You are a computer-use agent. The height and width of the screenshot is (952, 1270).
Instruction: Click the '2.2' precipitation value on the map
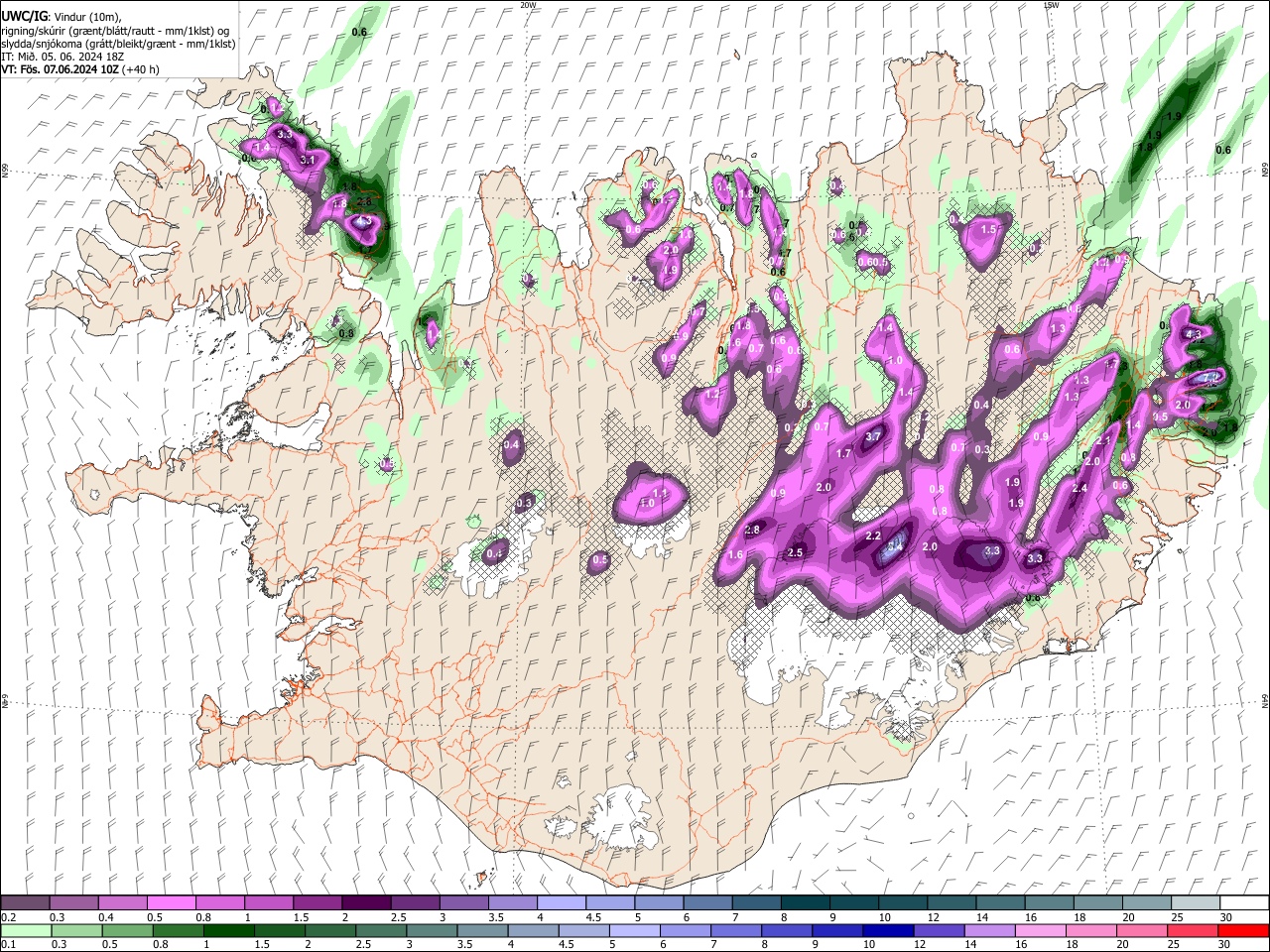coord(873,535)
